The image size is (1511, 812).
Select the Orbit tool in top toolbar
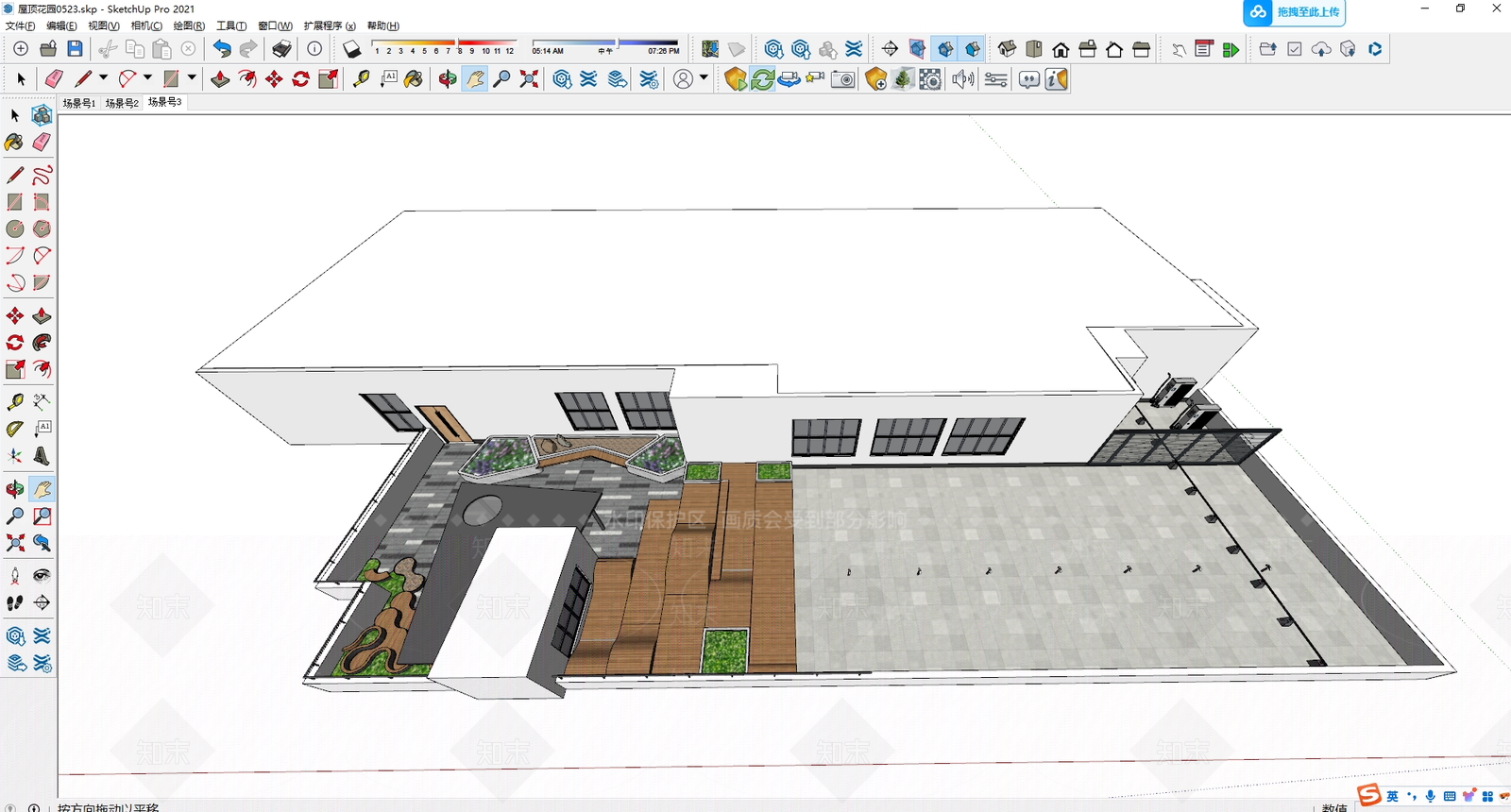pos(449,79)
